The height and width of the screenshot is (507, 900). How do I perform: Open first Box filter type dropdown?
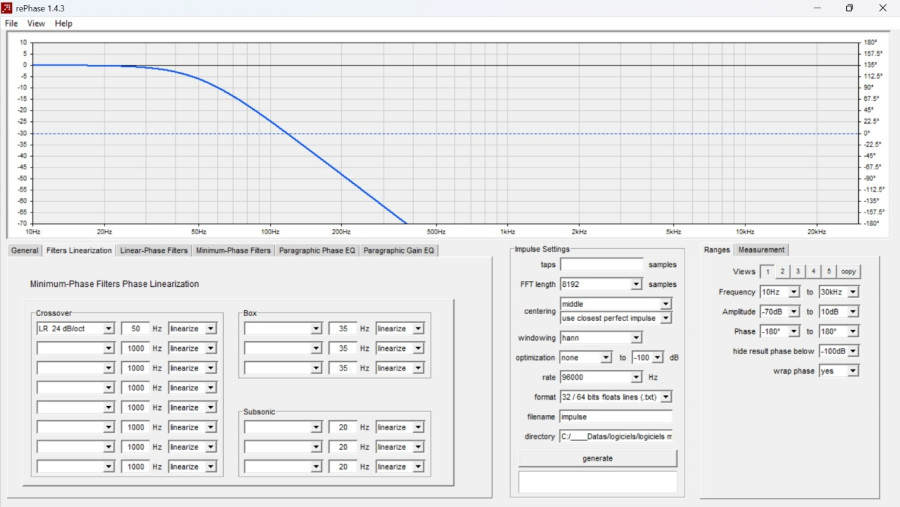(283, 328)
